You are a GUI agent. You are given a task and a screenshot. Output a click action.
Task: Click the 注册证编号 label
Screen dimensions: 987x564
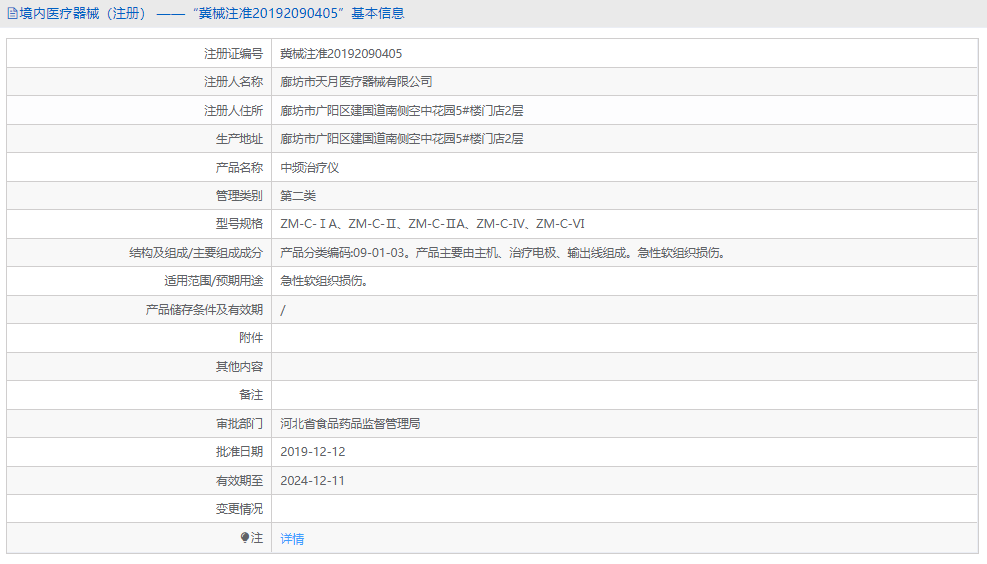coord(233,54)
